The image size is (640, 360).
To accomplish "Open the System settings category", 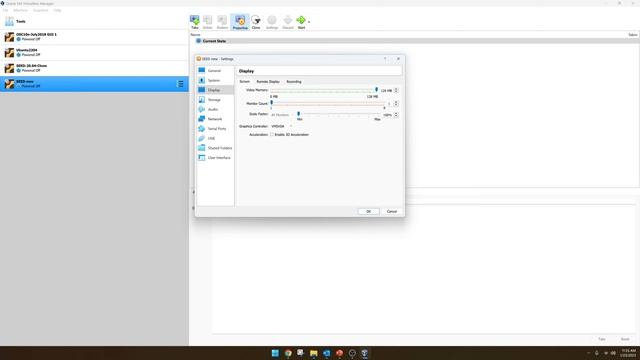I will 215,80.
